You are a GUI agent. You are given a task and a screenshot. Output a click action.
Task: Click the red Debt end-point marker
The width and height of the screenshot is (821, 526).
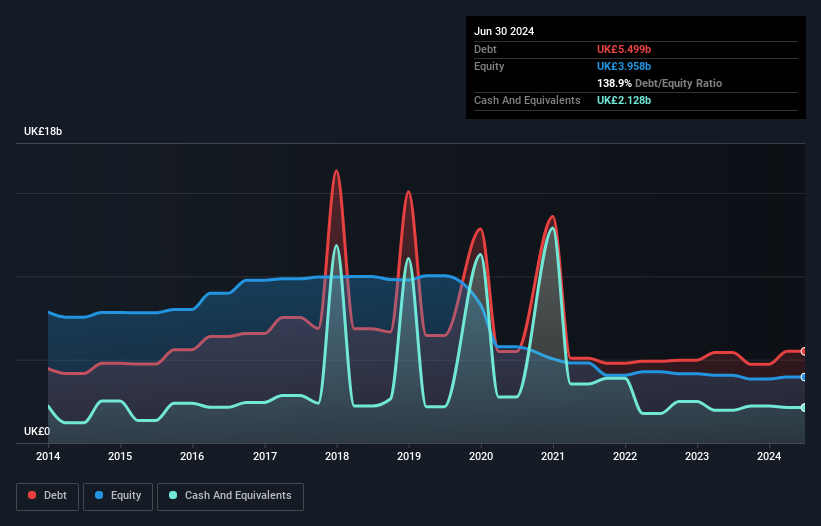coord(804,351)
